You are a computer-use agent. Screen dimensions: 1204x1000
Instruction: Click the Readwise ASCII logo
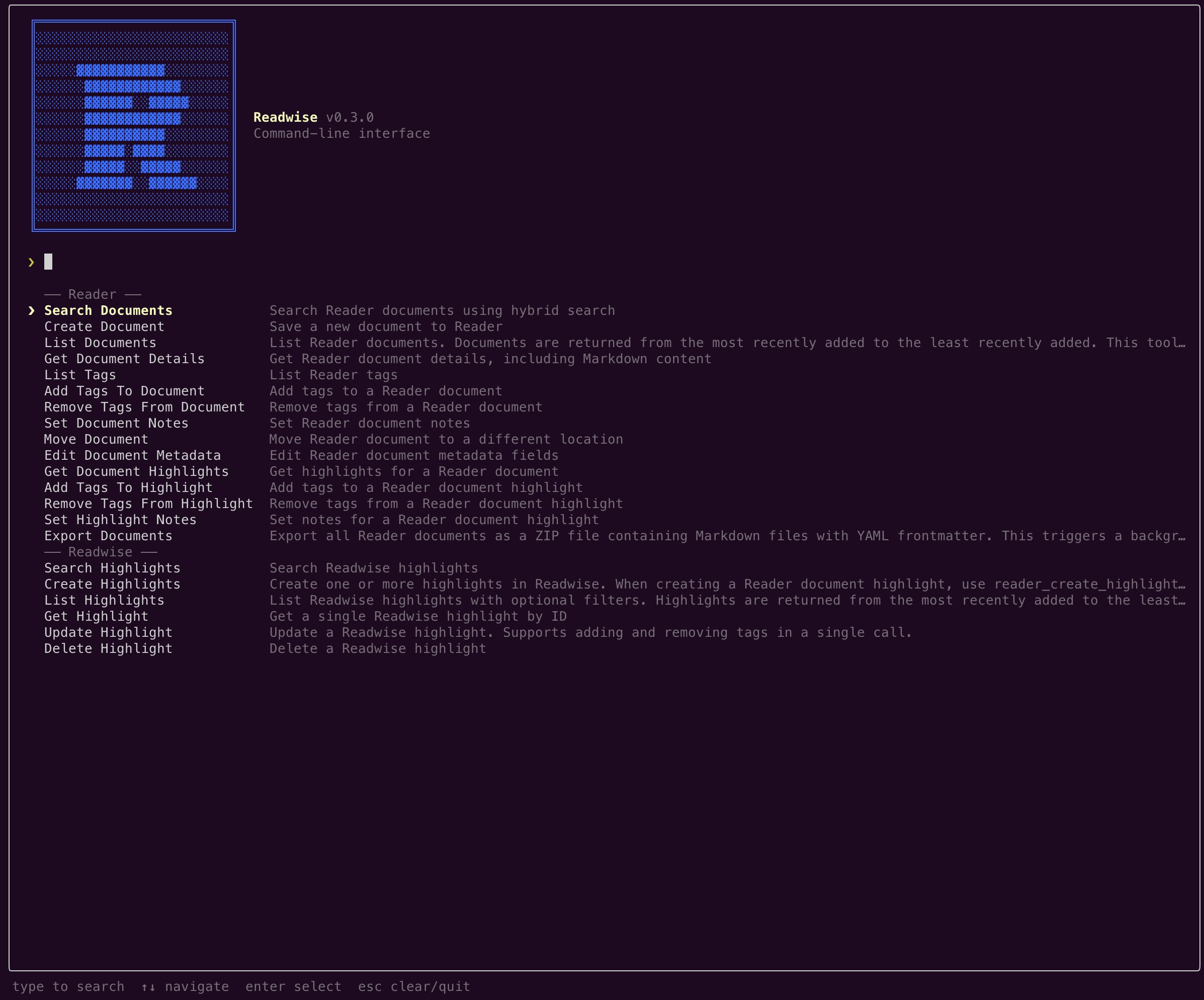tap(134, 125)
